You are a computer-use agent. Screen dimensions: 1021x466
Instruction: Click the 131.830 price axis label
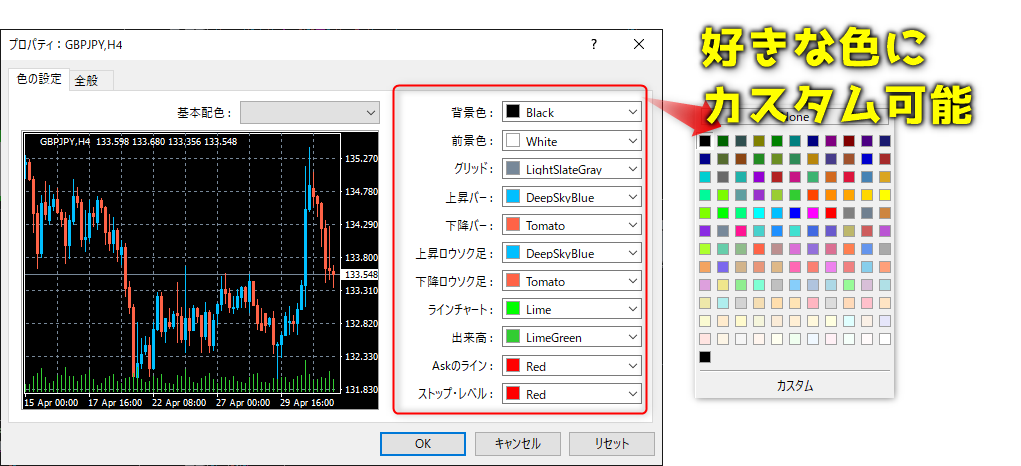click(362, 389)
